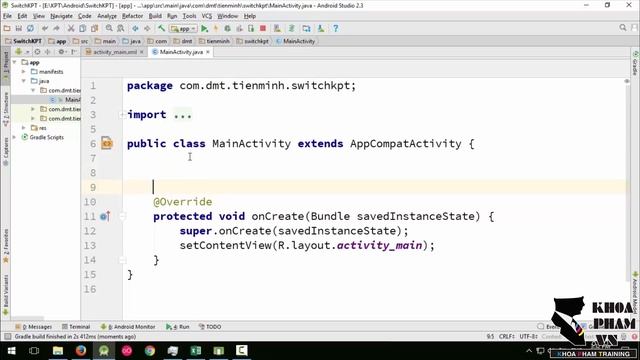Open the Terminal tool window
640x360 pixels.
76,327
